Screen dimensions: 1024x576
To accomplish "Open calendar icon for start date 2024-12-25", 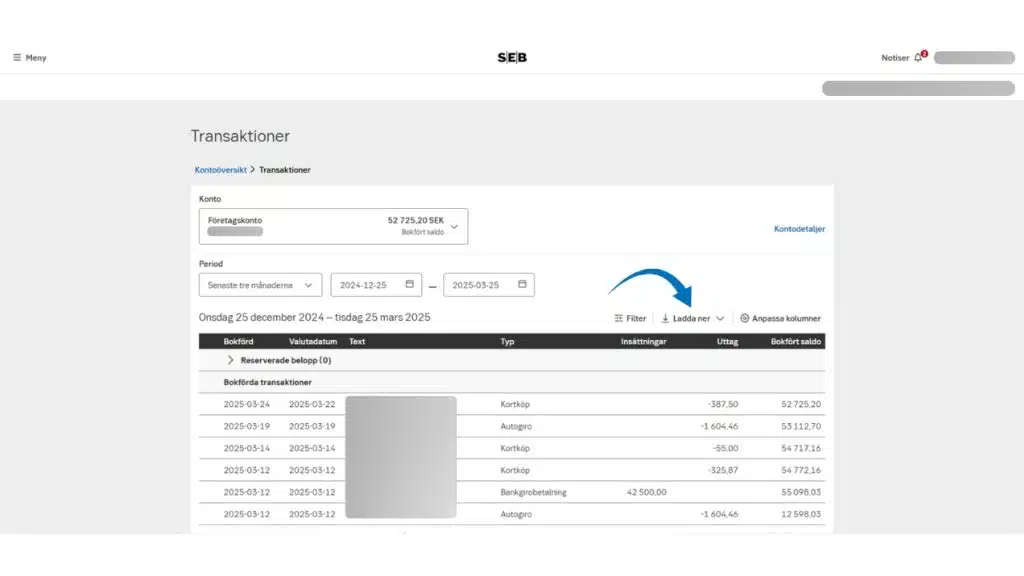I will point(409,284).
